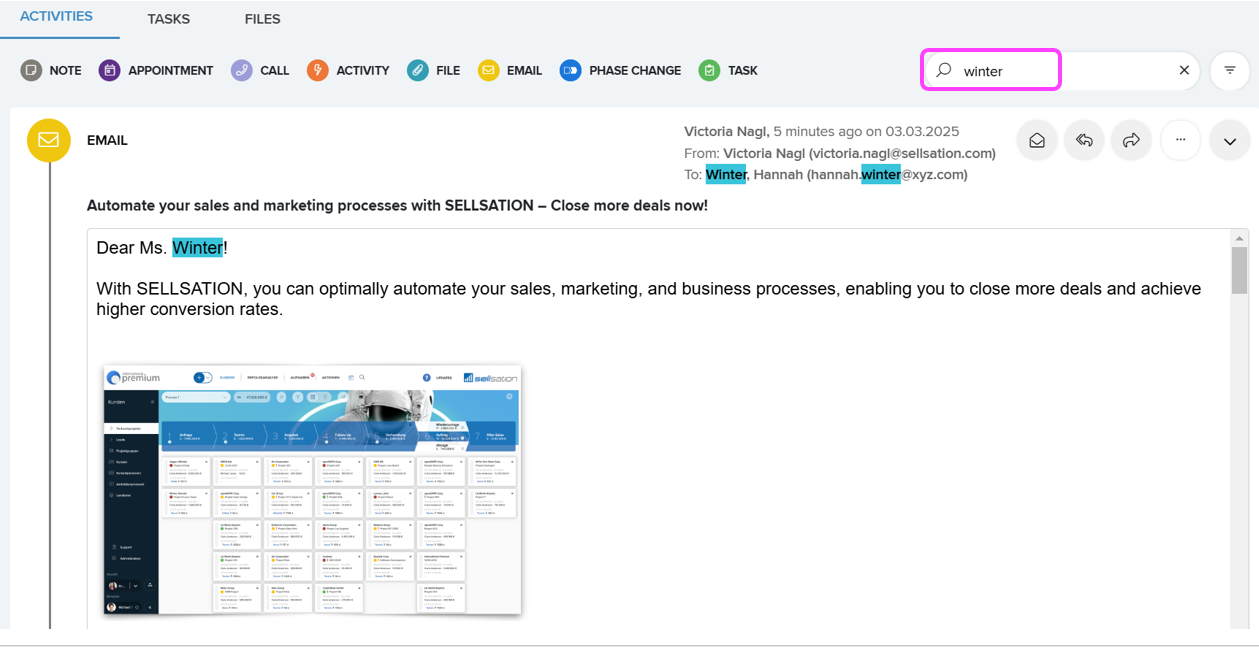Click "Victoria Nagl, 5 minutes ago on 03.03.2025"
The image size is (1259, 647).
(822, 131)
